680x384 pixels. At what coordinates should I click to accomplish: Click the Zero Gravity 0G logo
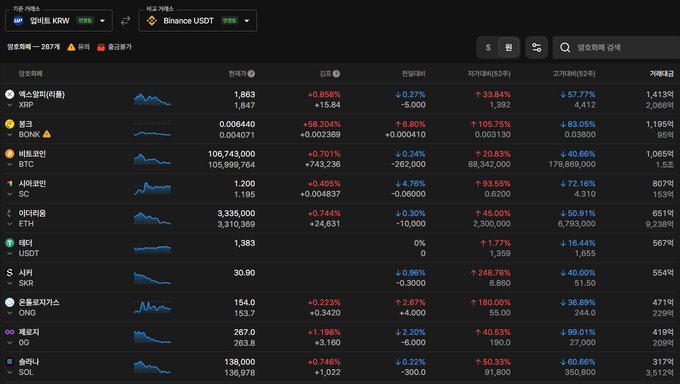10,332
